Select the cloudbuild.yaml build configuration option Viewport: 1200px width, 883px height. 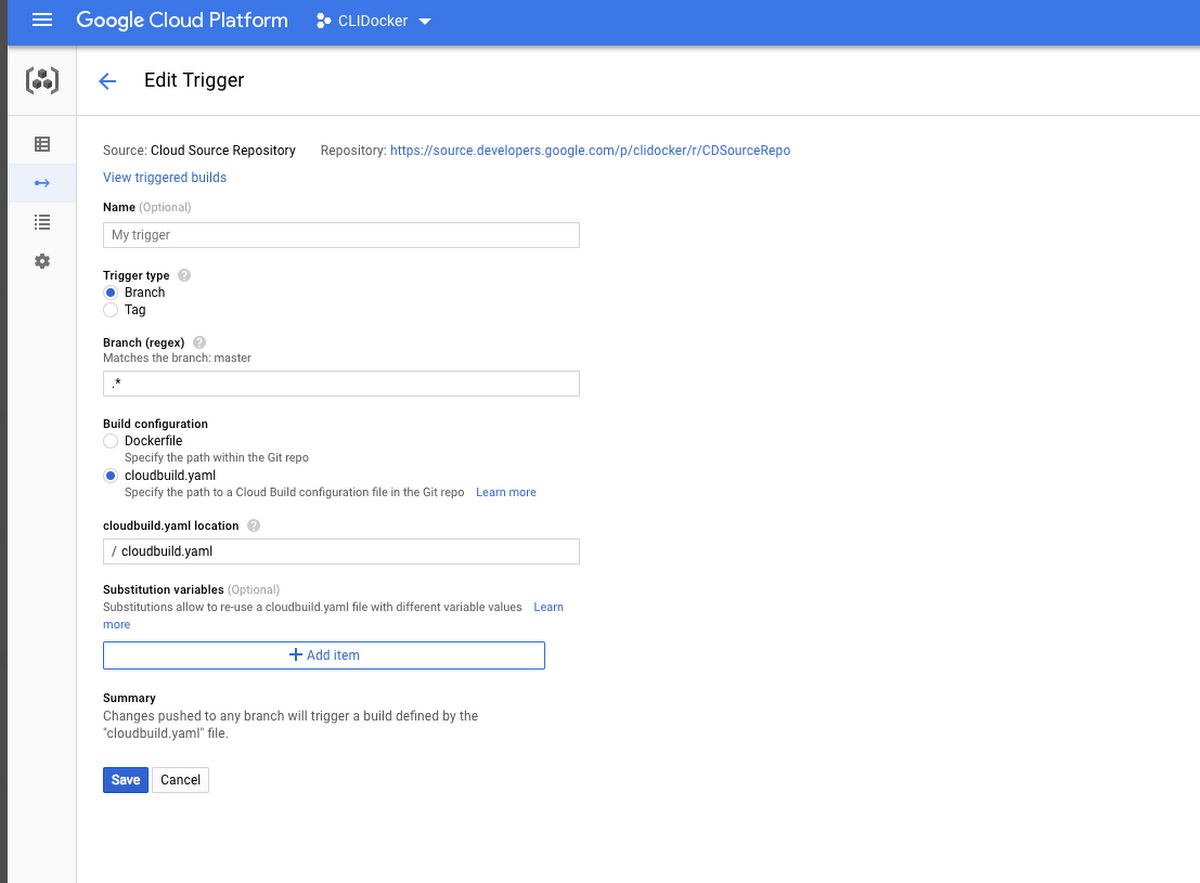(x=110, y=475)
